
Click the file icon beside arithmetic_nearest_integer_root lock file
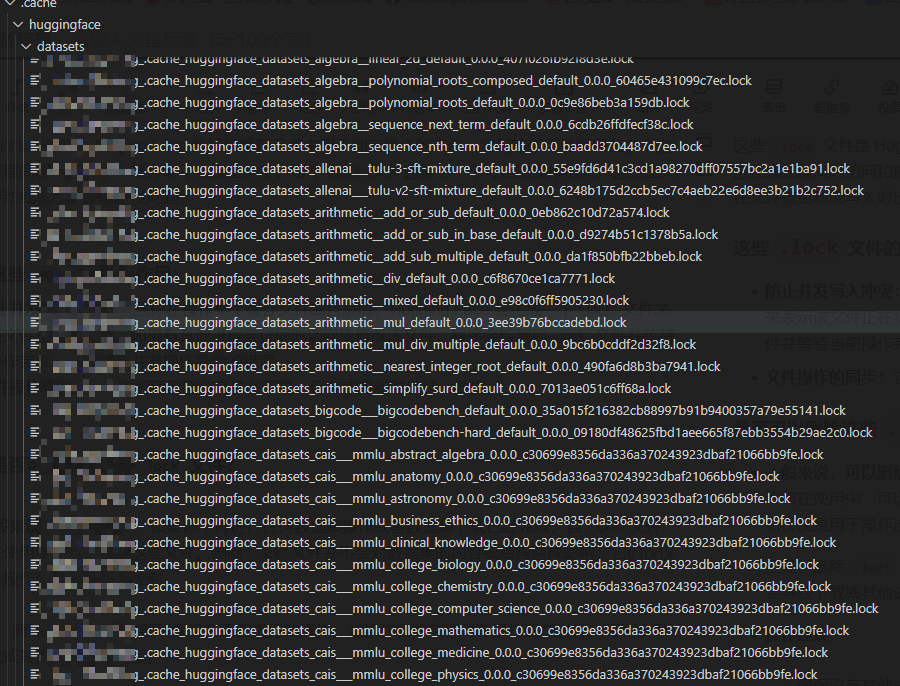(34, 366)
